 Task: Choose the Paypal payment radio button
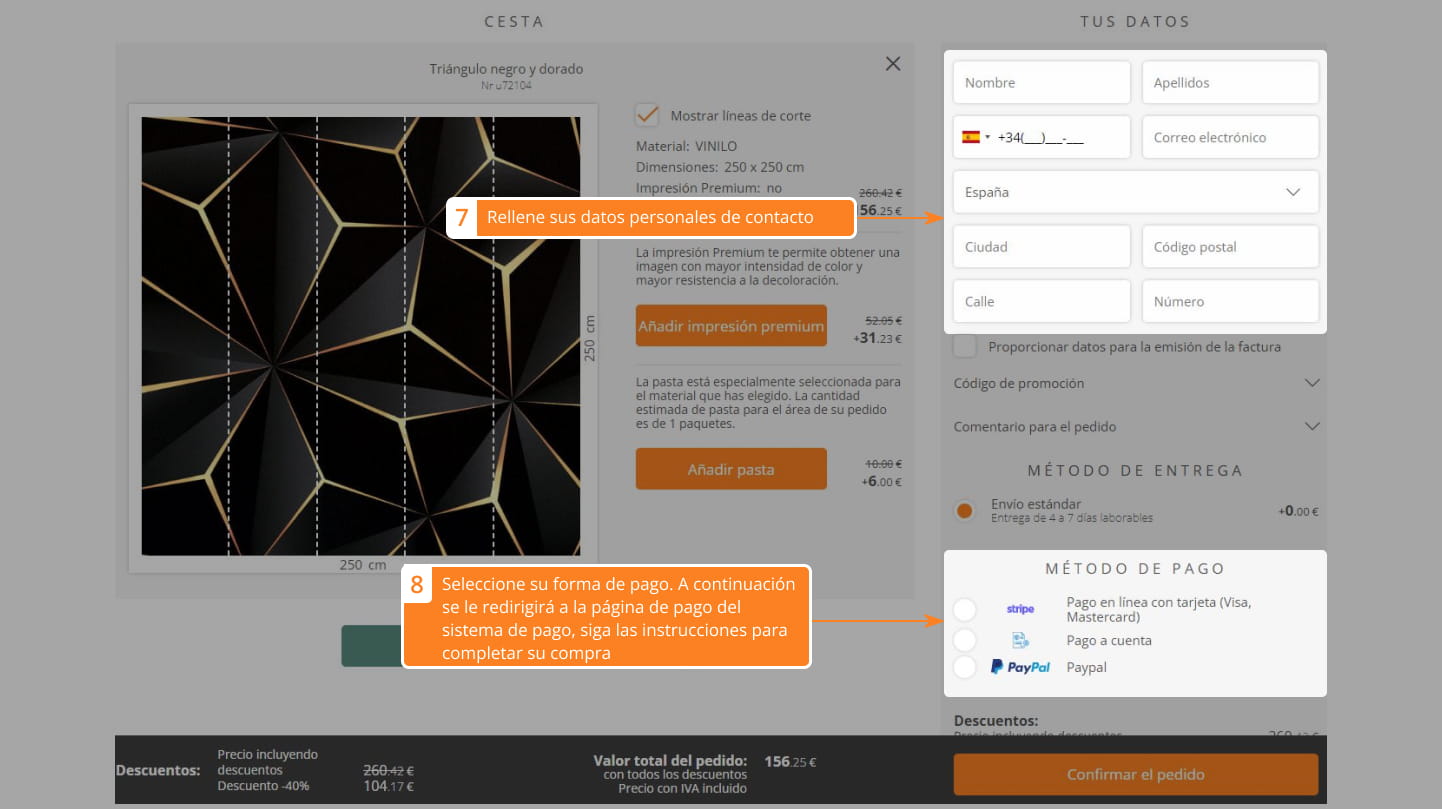click(x=964, y=667)
